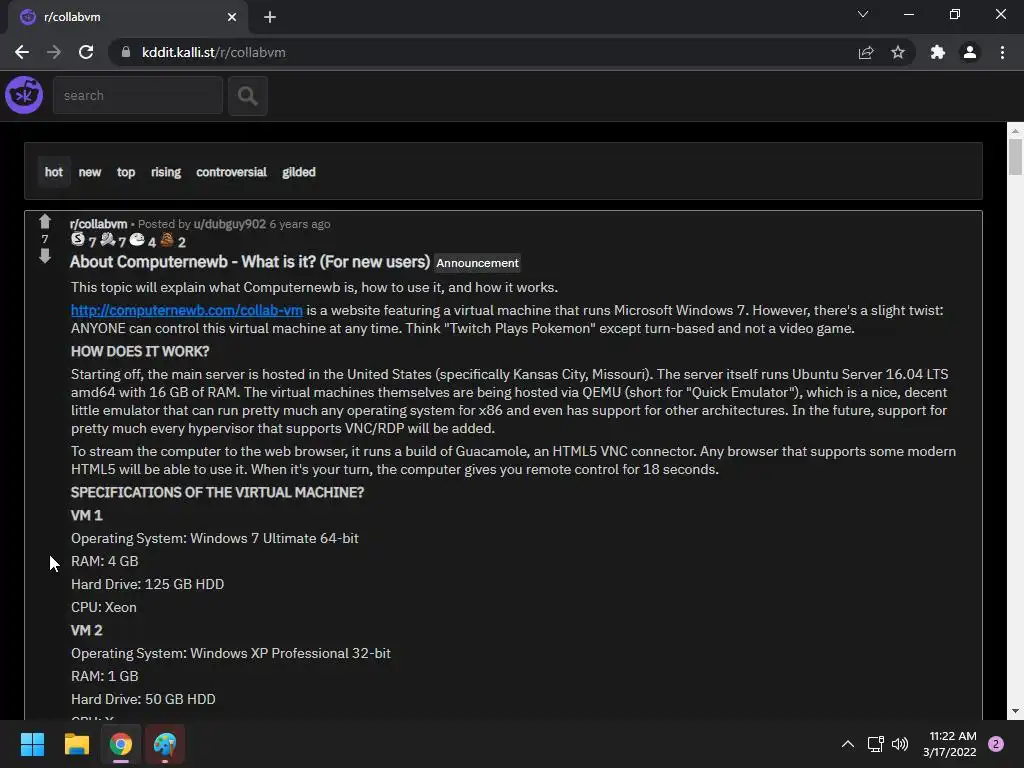This screenshot has width=1024, height=768.
Task: Bookmark this page with the star icon
Action: (898, 52)
